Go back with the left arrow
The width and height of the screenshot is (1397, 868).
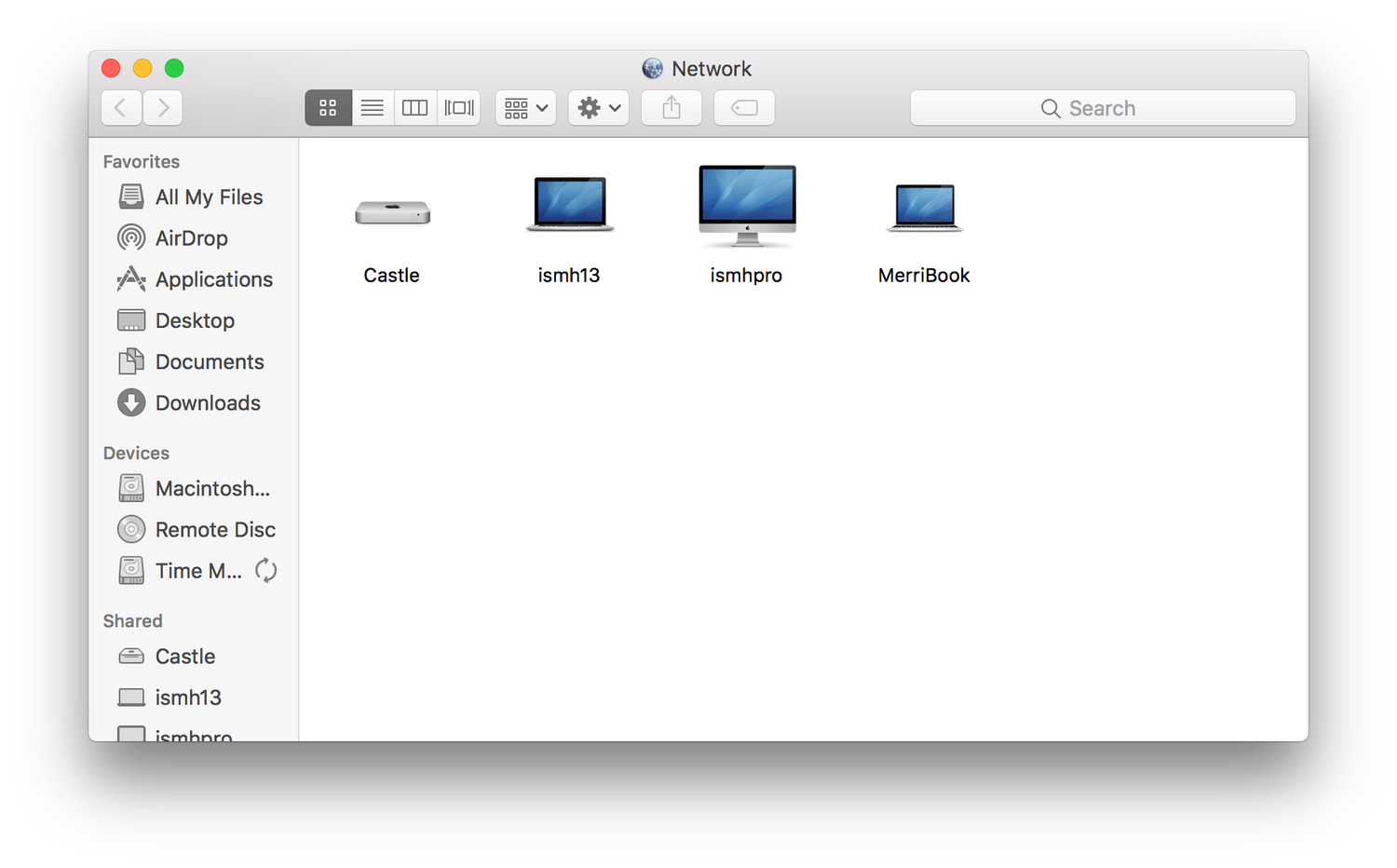click(x=121, y=108)
